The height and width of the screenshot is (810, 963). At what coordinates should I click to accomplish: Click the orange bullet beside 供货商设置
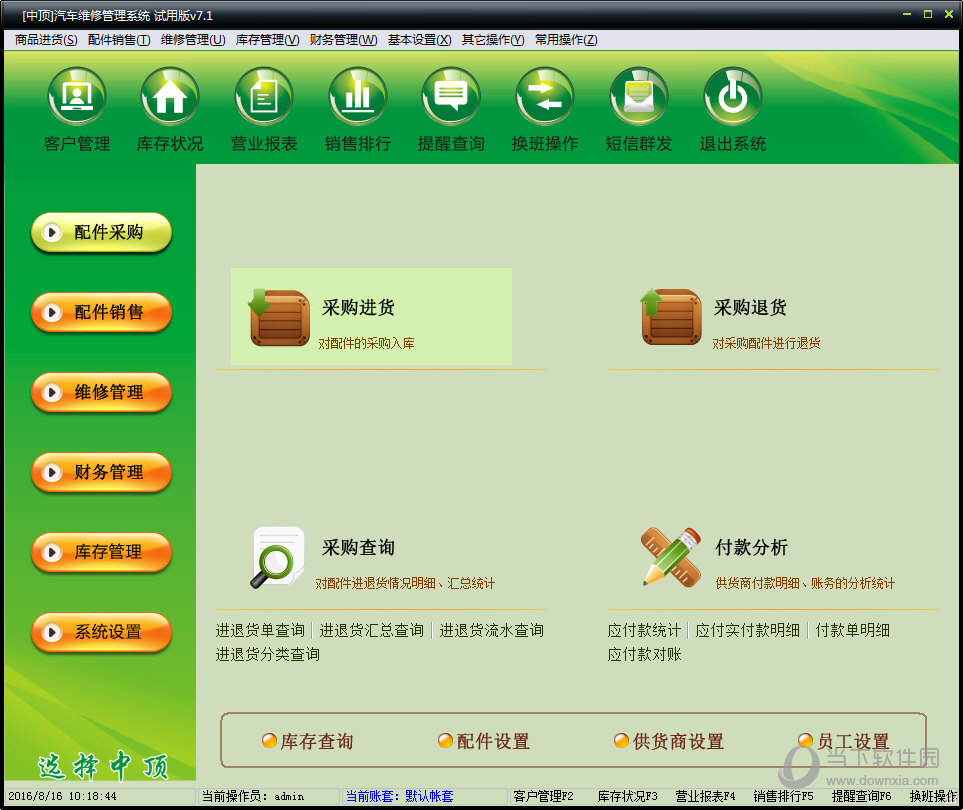[622, 741]
